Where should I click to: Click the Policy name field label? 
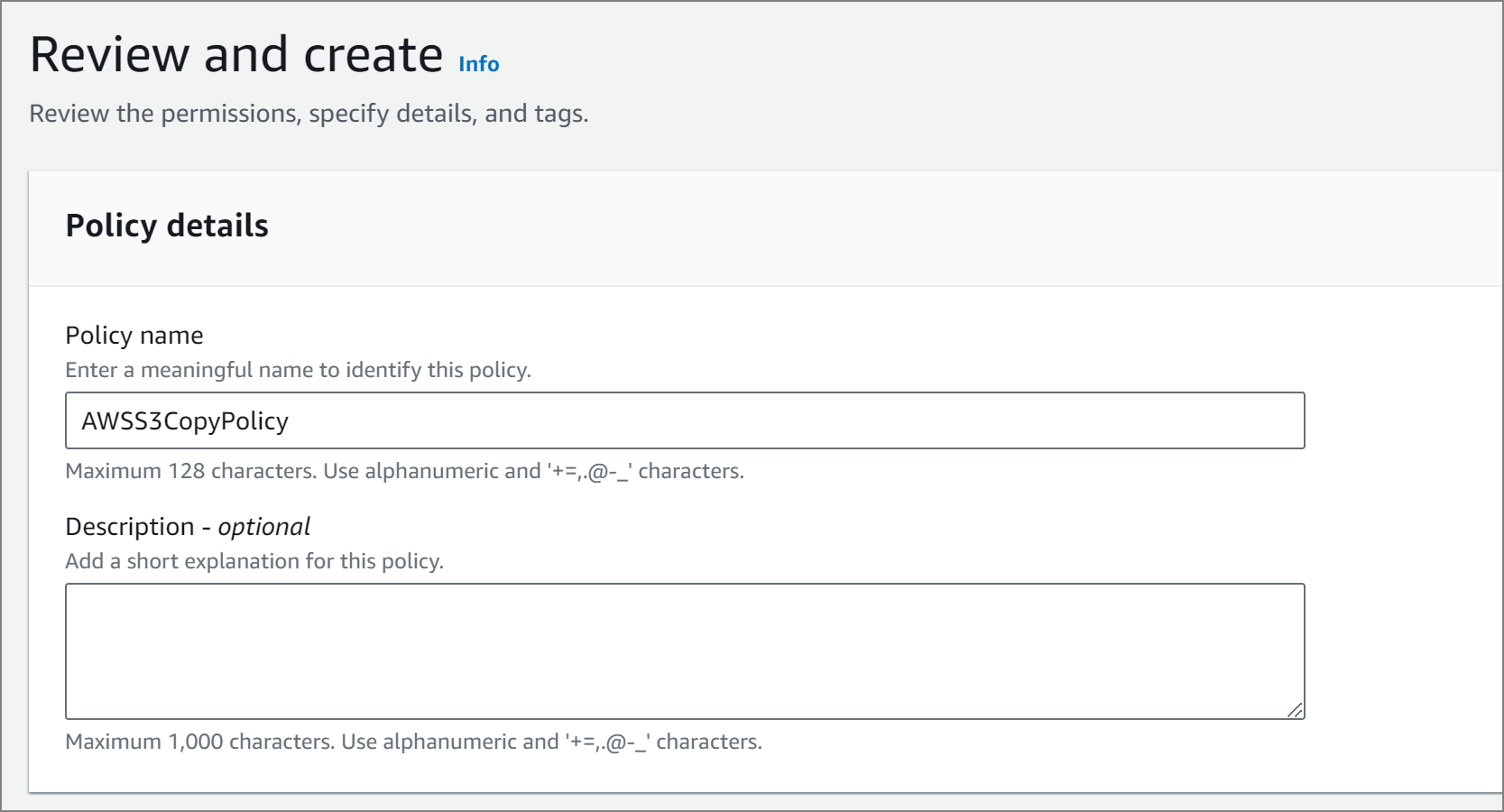click(x=134, y=336)
